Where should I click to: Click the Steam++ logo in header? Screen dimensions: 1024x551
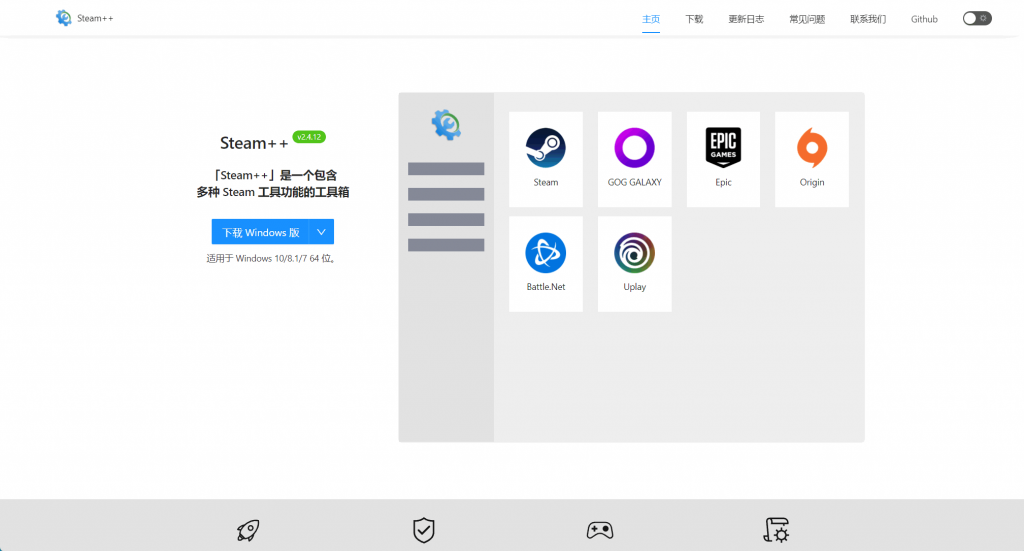tap(63, 18)
